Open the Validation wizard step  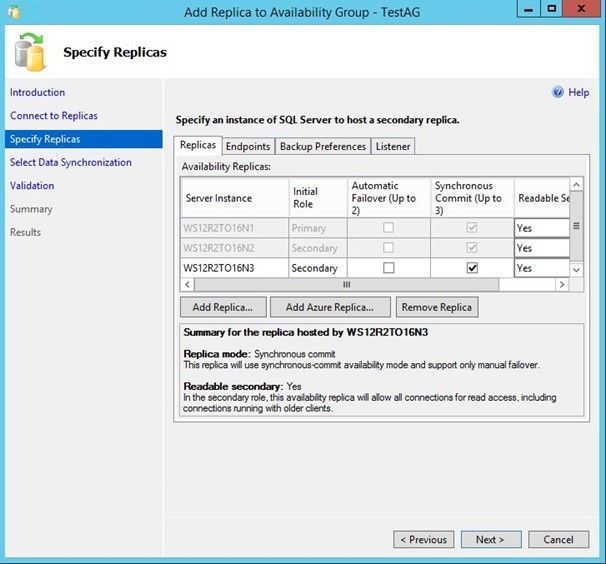32,186
